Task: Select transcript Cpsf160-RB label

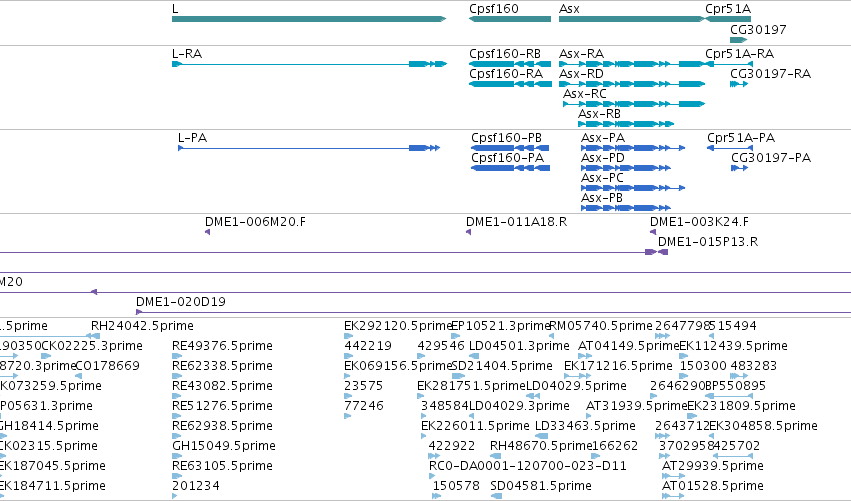Action: [505, 54]
